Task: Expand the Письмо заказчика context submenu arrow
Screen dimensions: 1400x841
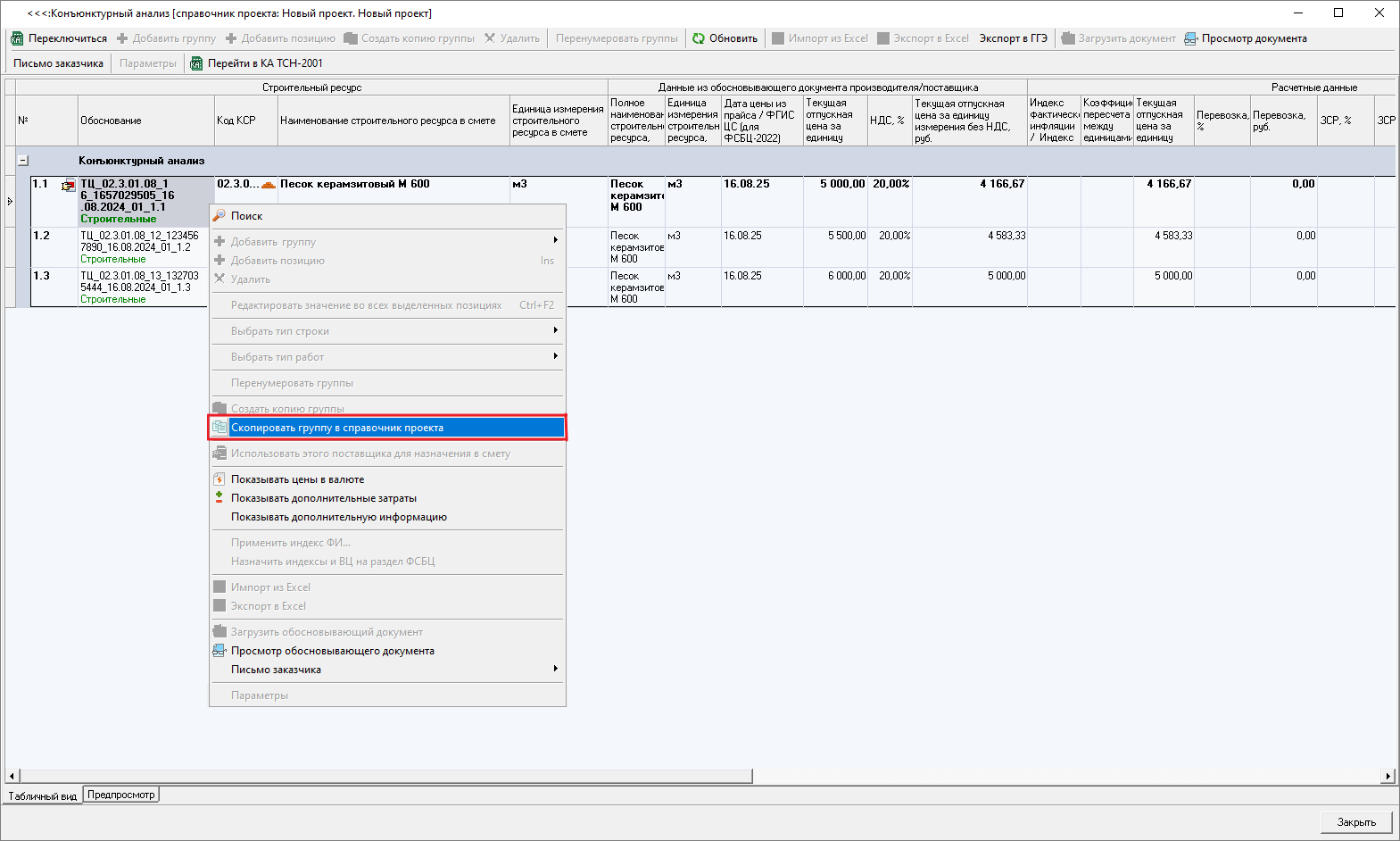Action: tap(555, 669)
